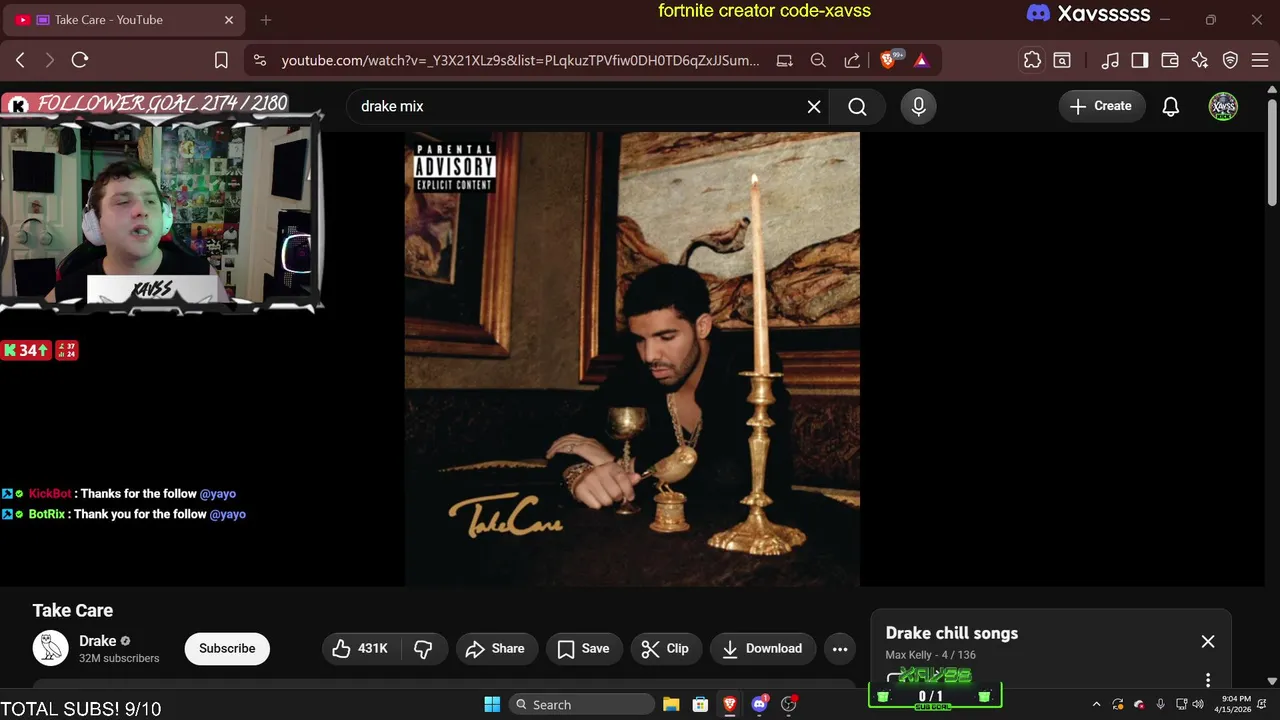Select the Take Care - YouTube tab
The width and height of the screenshot is (1280, 720).
125,20
